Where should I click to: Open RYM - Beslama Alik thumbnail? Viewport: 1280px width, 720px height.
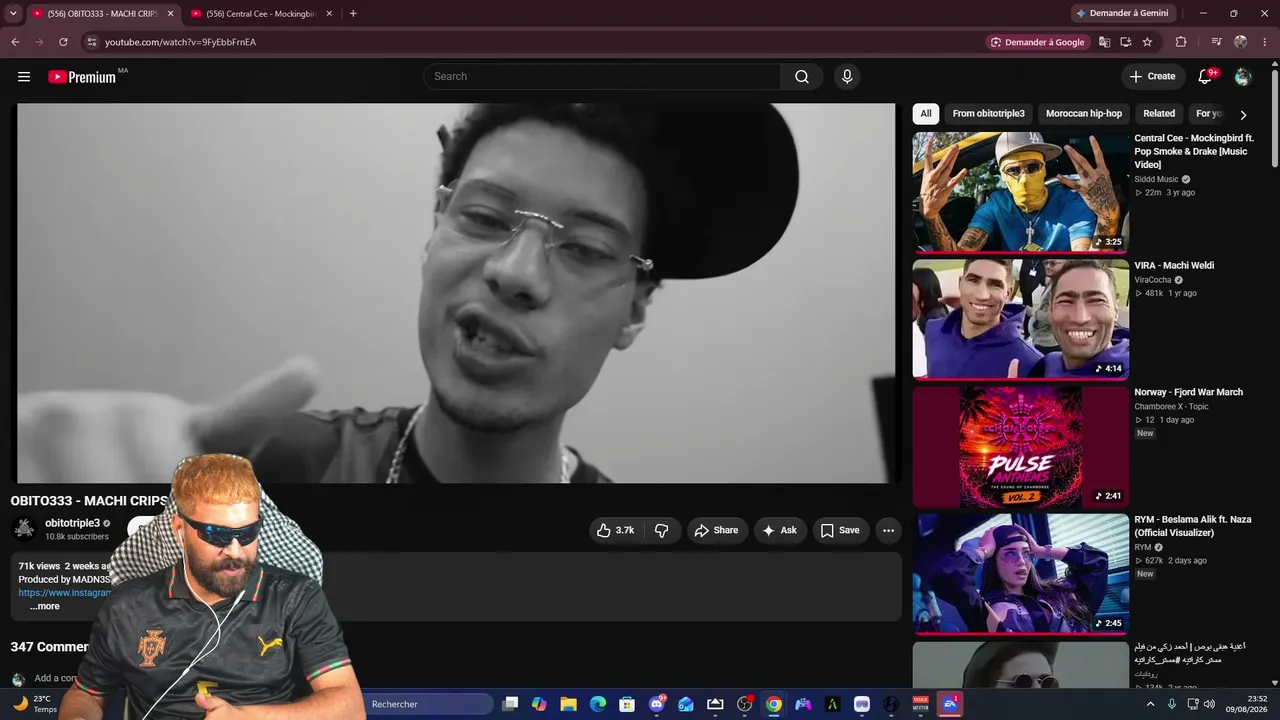tap(1021, 573)
